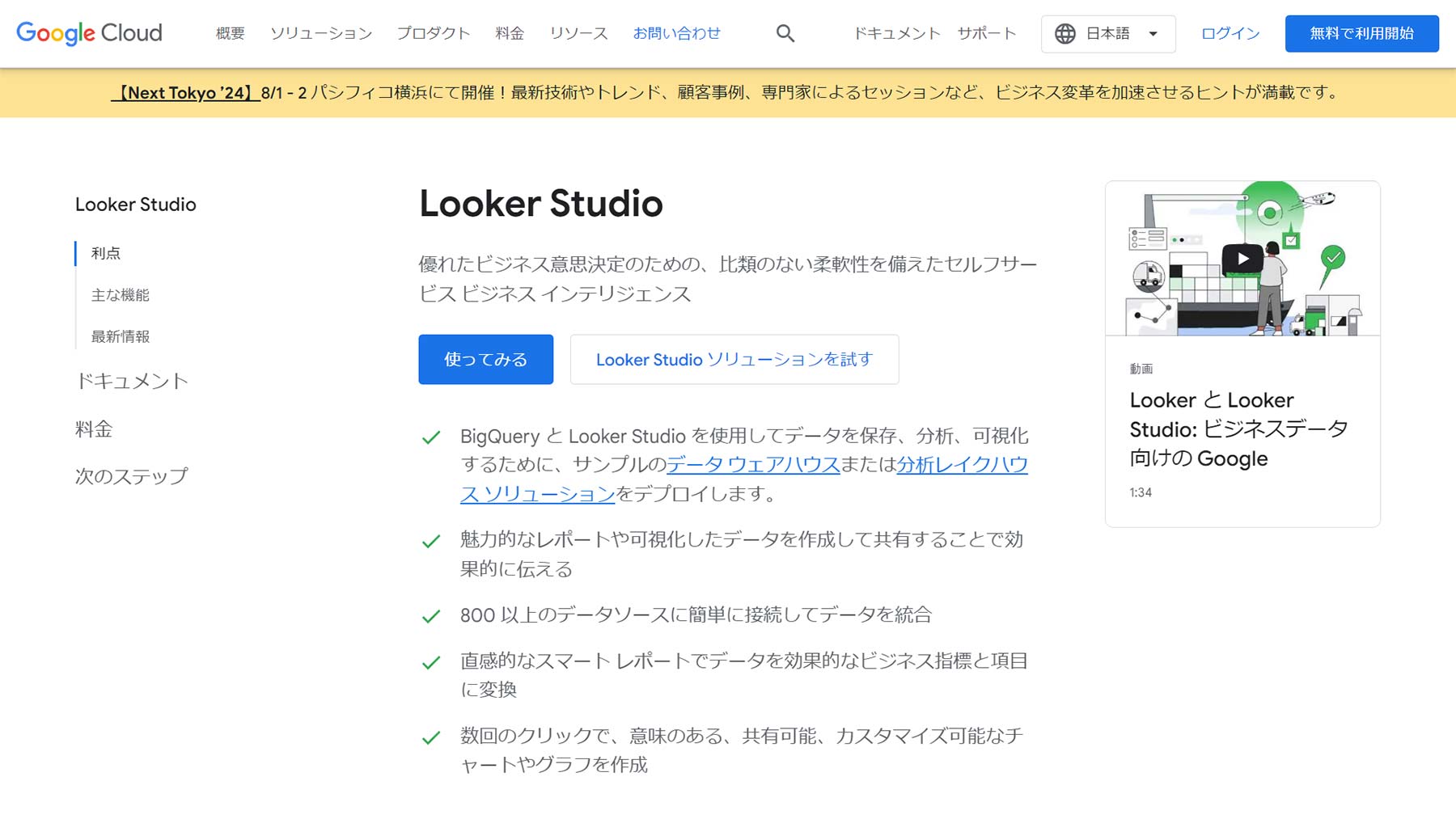Open the sidebar ドキュメント section
This screenshot has width=1456, height=819.
click(x=132, y=381)
